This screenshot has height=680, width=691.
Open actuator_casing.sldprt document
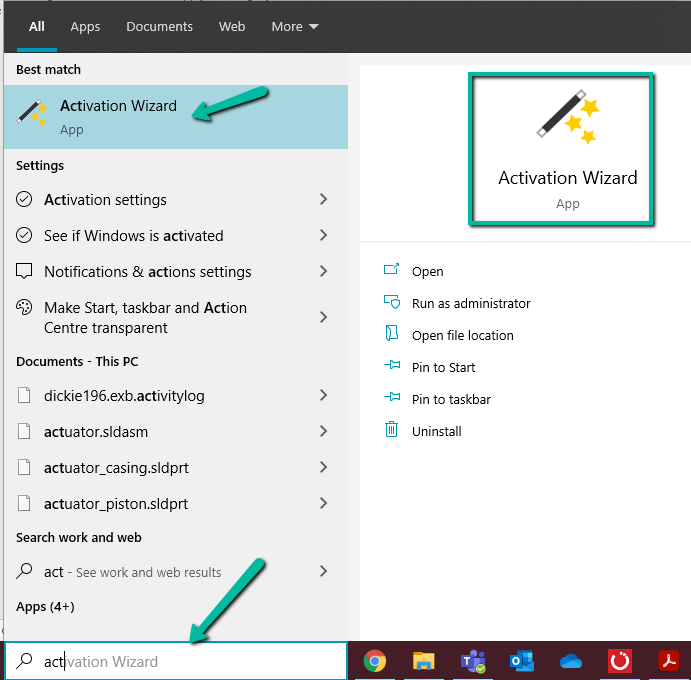[x=176, y=467]
